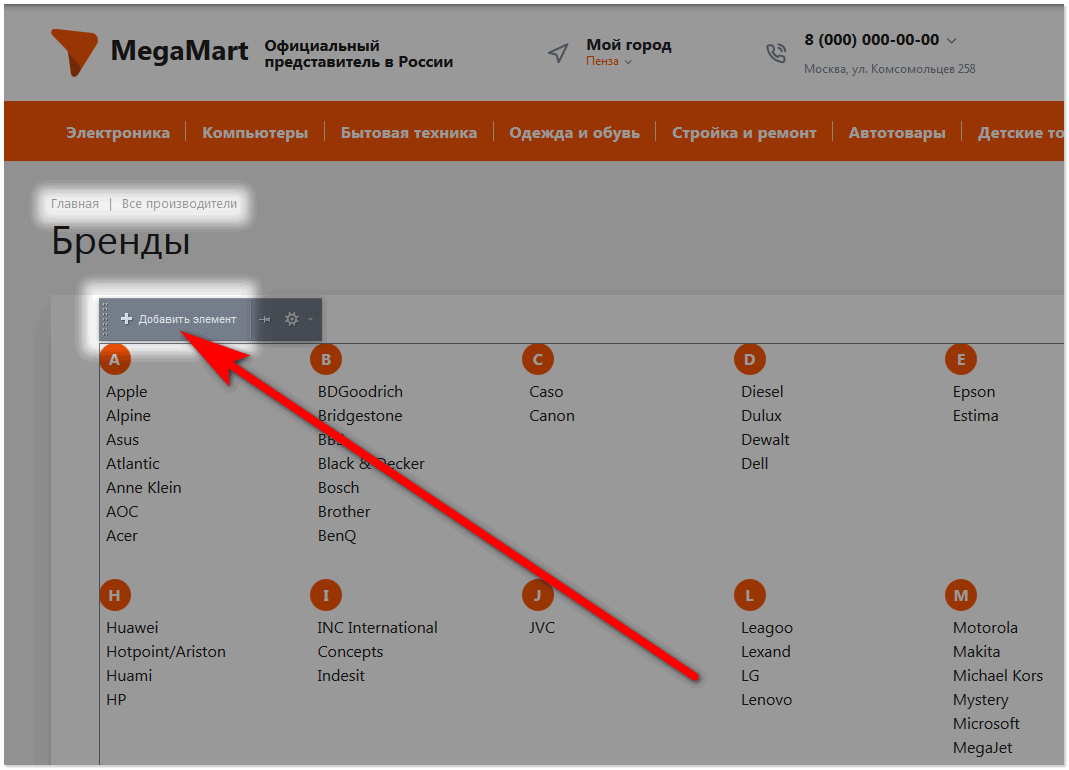This screenshot has height=770, width=1069.
Task: Click the gear settings icon in edit toolbar
Action: [x=292, y=319]
